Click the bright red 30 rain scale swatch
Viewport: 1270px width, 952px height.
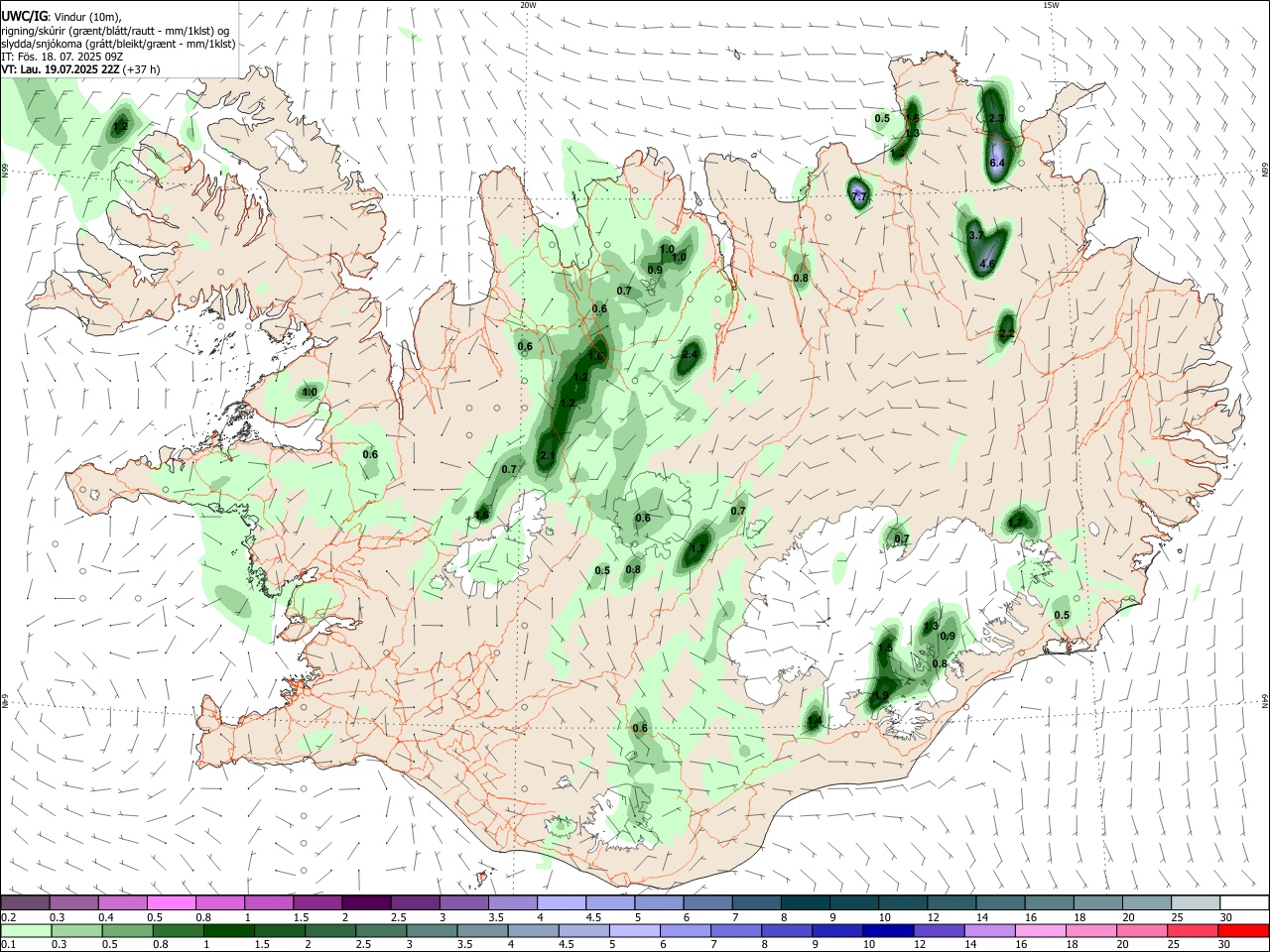(1244, 930)
